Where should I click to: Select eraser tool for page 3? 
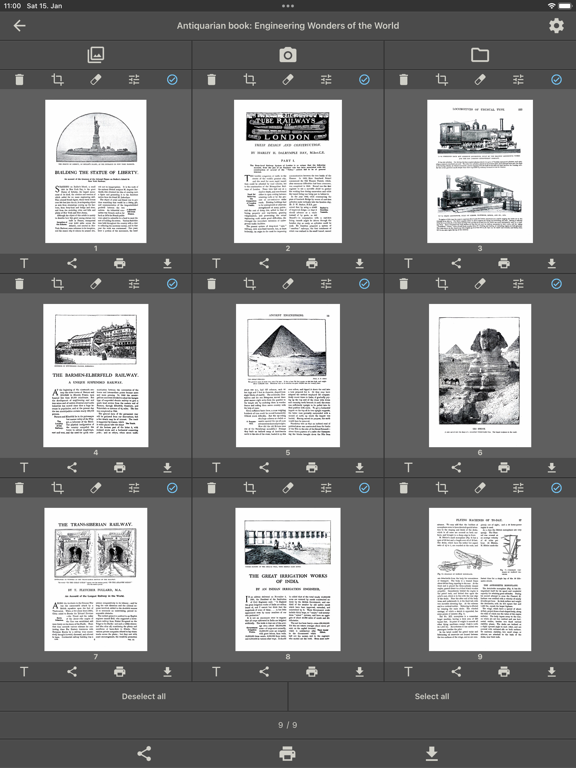point(480,79)
